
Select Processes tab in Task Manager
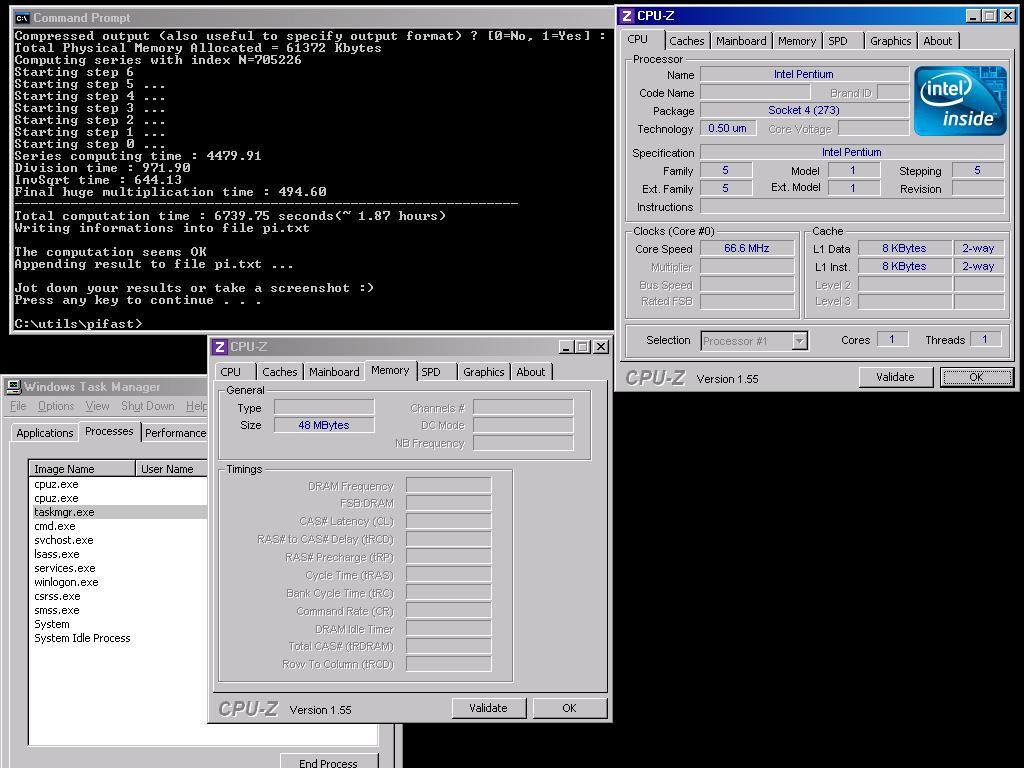tap(109, 431)
